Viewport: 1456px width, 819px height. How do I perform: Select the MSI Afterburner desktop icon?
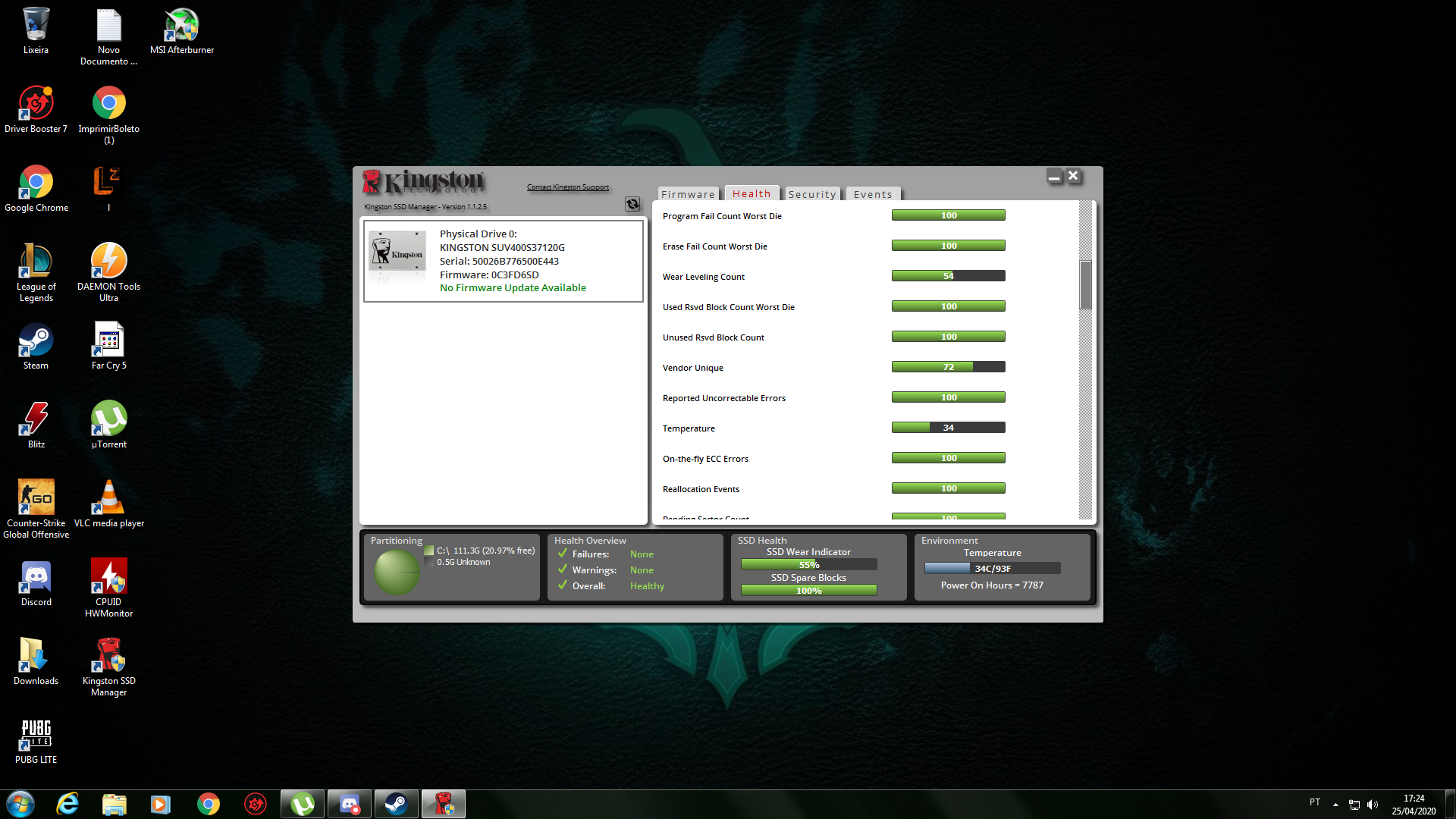[x=182, y=31]
